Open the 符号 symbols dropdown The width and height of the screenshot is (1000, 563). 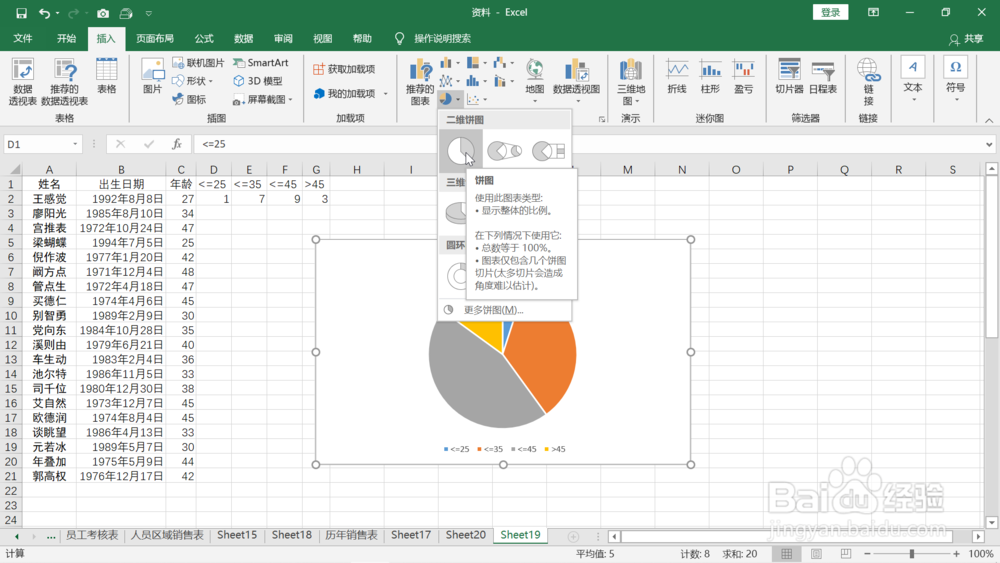click(x=955, y=100)
